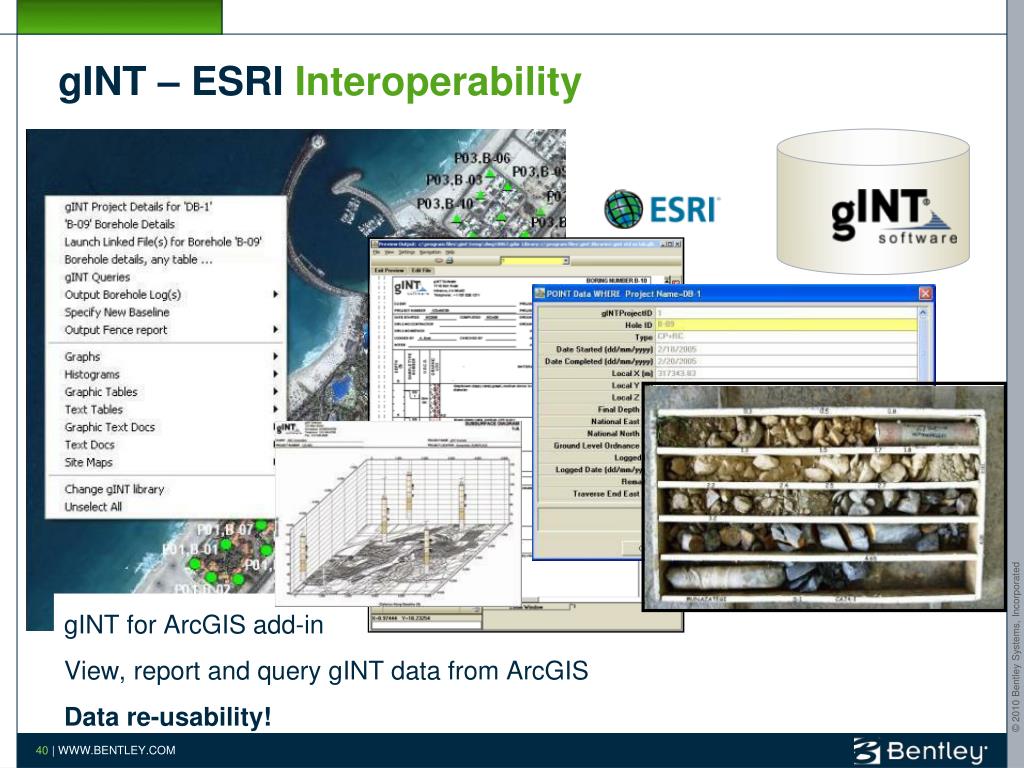This screenshot has width=1024, height=768.
Task: Select 'B-09' Borehole Details entry
Action: [120, 224]
